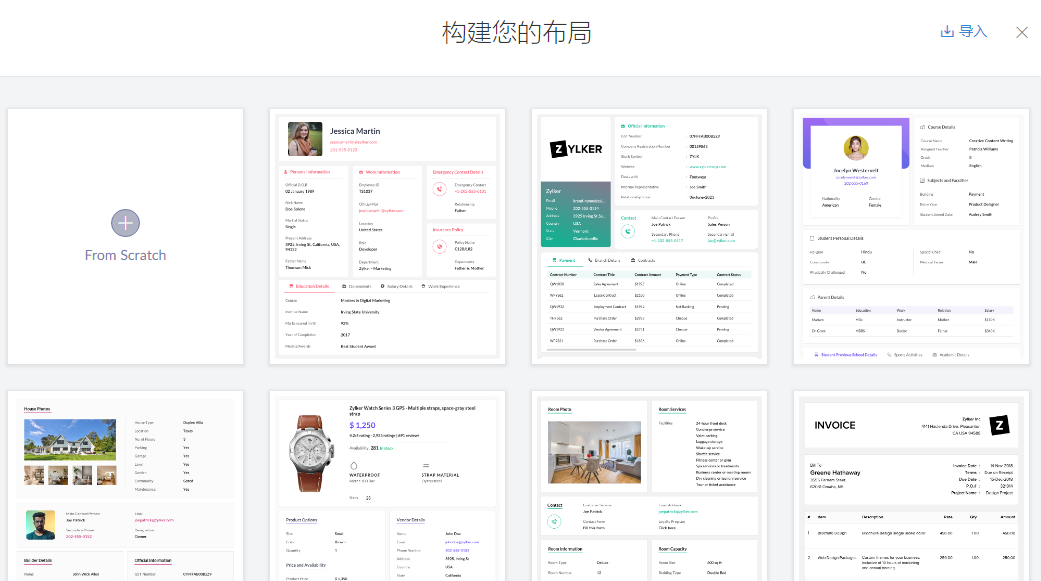Click Joe Patrick's avatar in house template
1041x581 pixels.
pos(40,523)
